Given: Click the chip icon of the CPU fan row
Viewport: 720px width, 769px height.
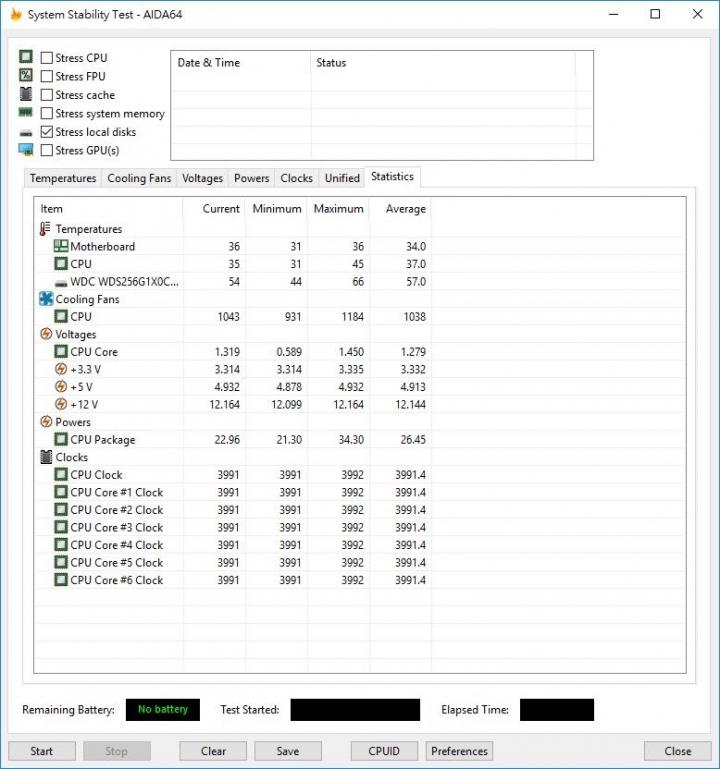Looking at the screenshot, I should 61,316.
